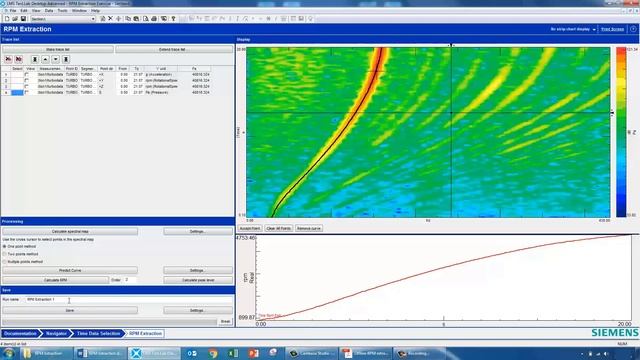
Task: Open the Tools menu
Action: coord(62,11)
